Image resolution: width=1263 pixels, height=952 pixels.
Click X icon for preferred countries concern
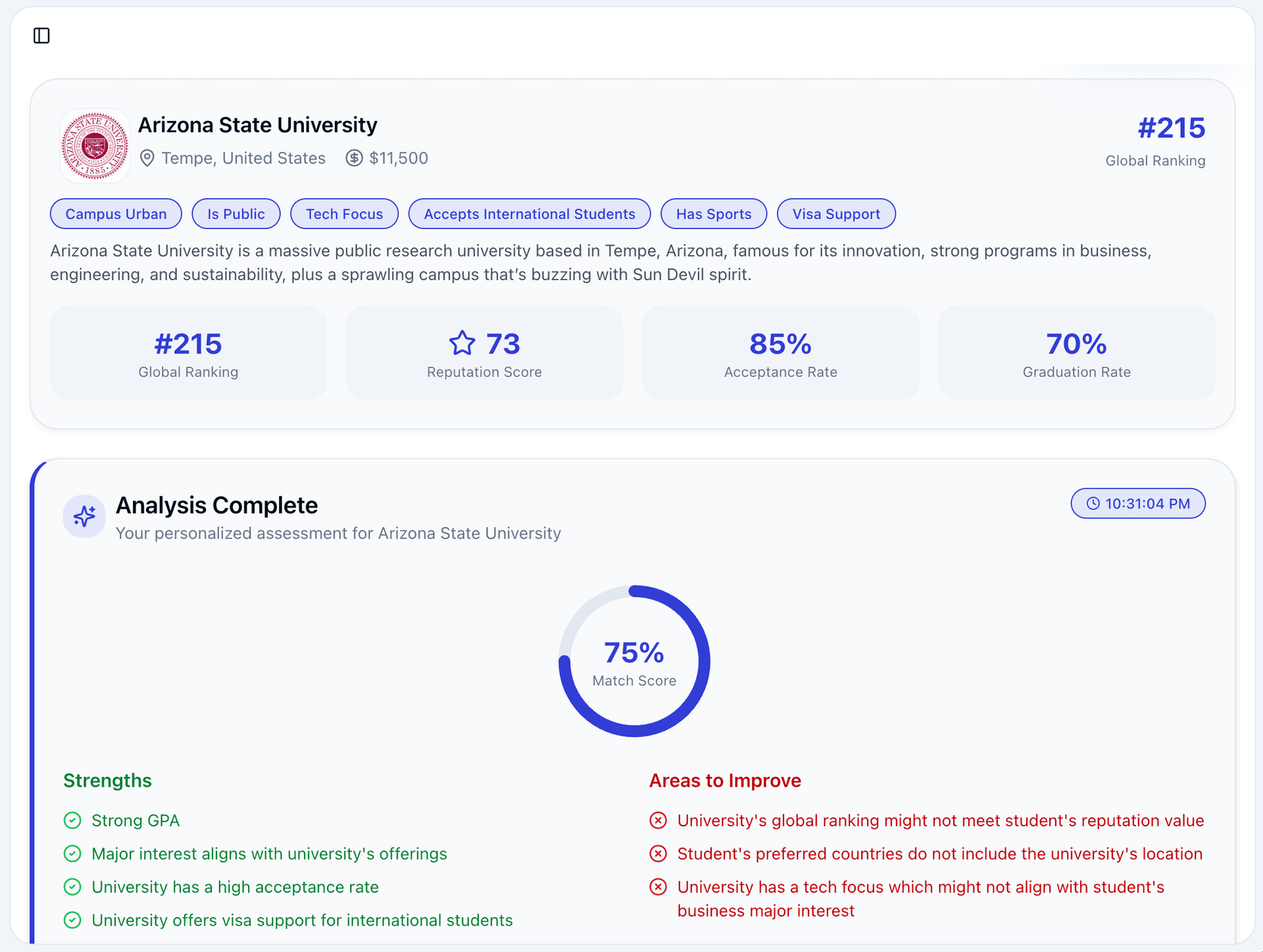[658, 854]
